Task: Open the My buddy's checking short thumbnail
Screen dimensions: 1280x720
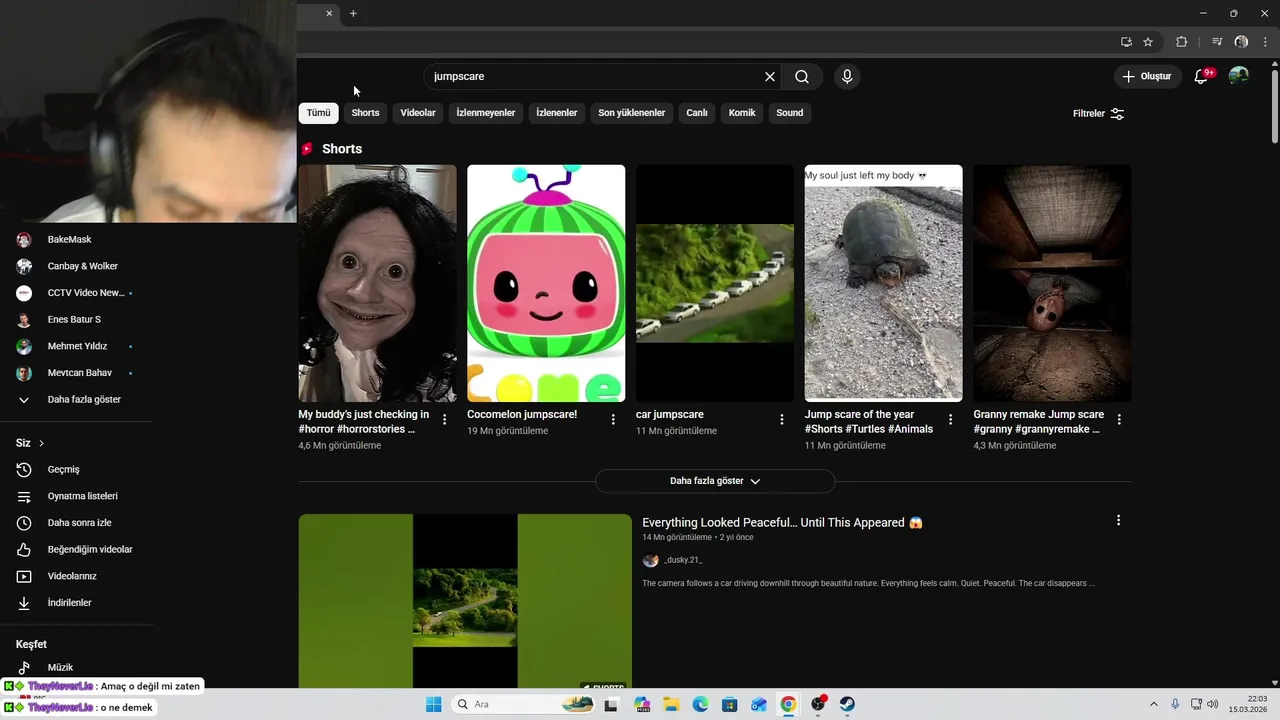Action: tap(377, 283)
